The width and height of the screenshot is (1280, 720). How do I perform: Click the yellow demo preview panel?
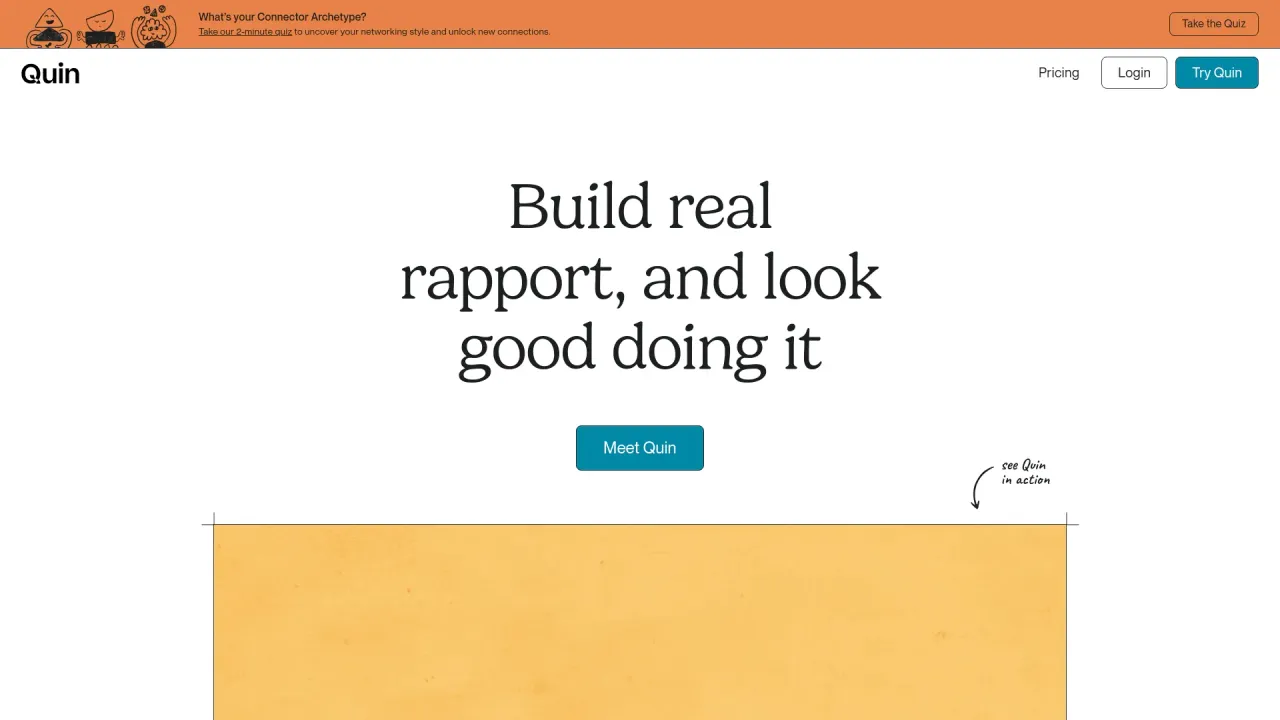tap(640, 622)
